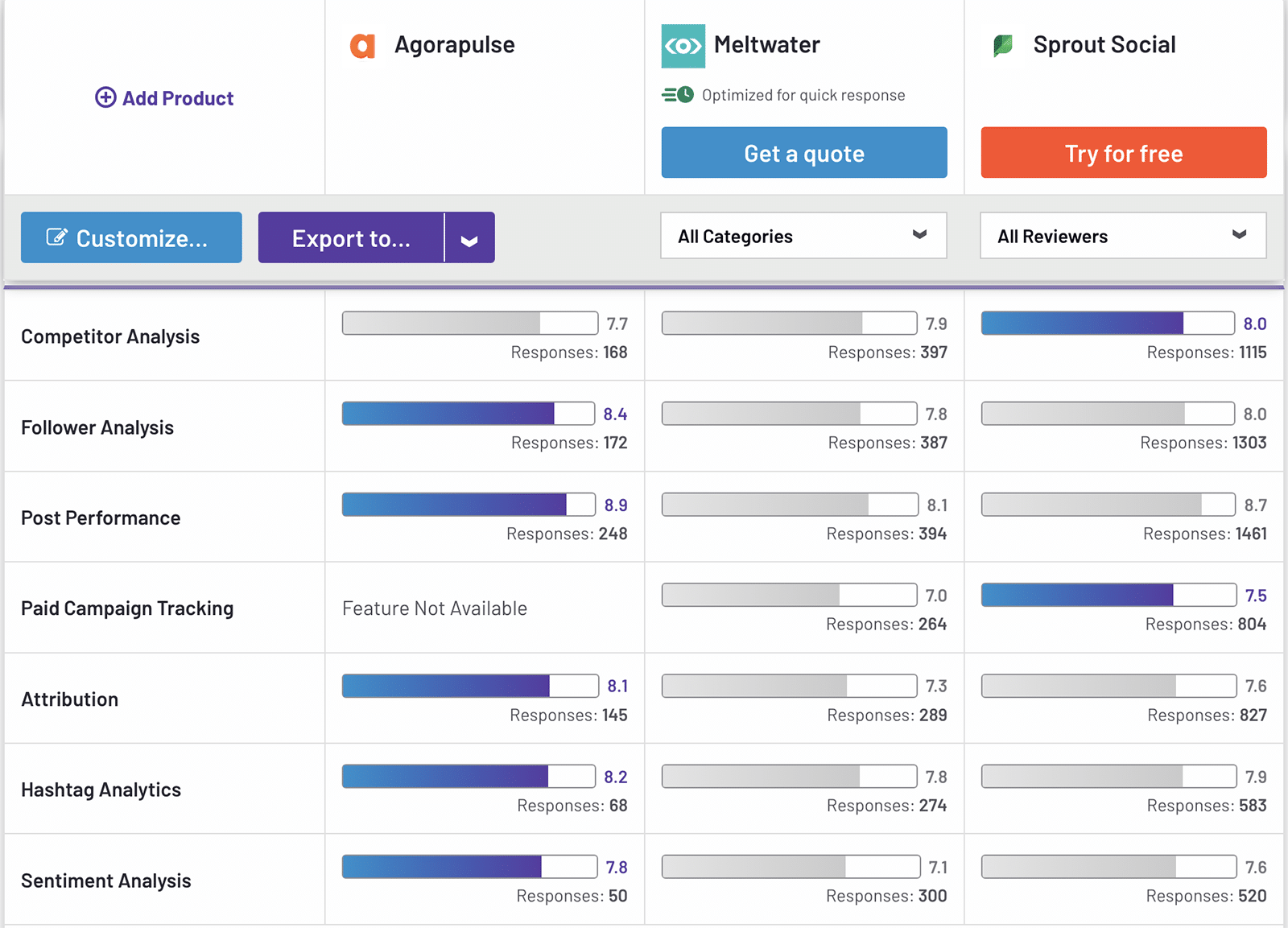Select the Paid Campaign Tracking row label
Image resolution: width=1288 pixels, height=928 pixels.
(127, 608)
